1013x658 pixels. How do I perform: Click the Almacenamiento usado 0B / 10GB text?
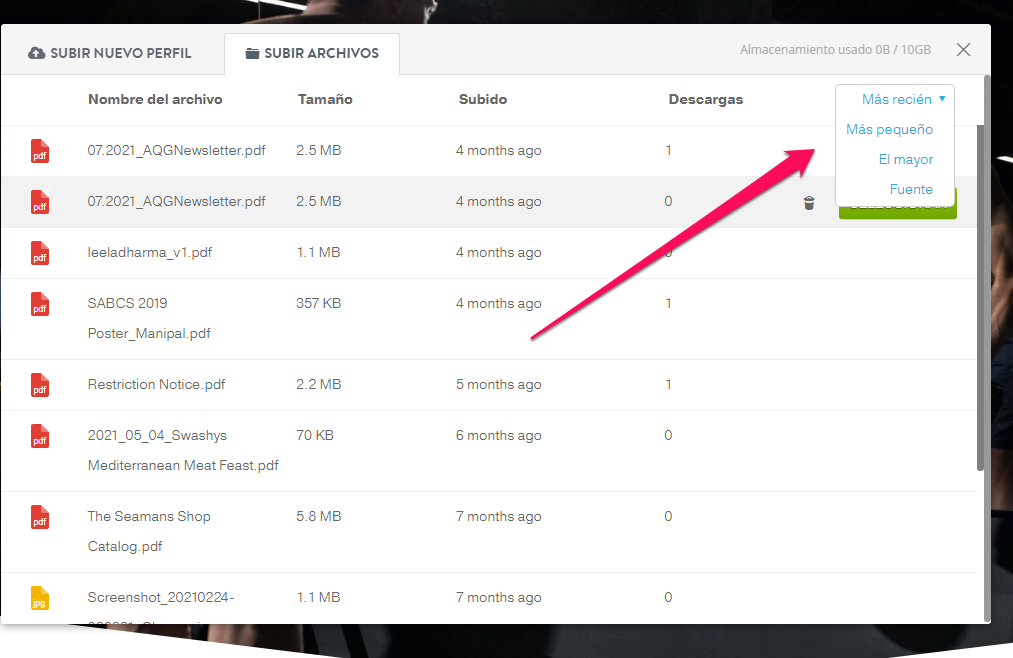pos(835,50)
